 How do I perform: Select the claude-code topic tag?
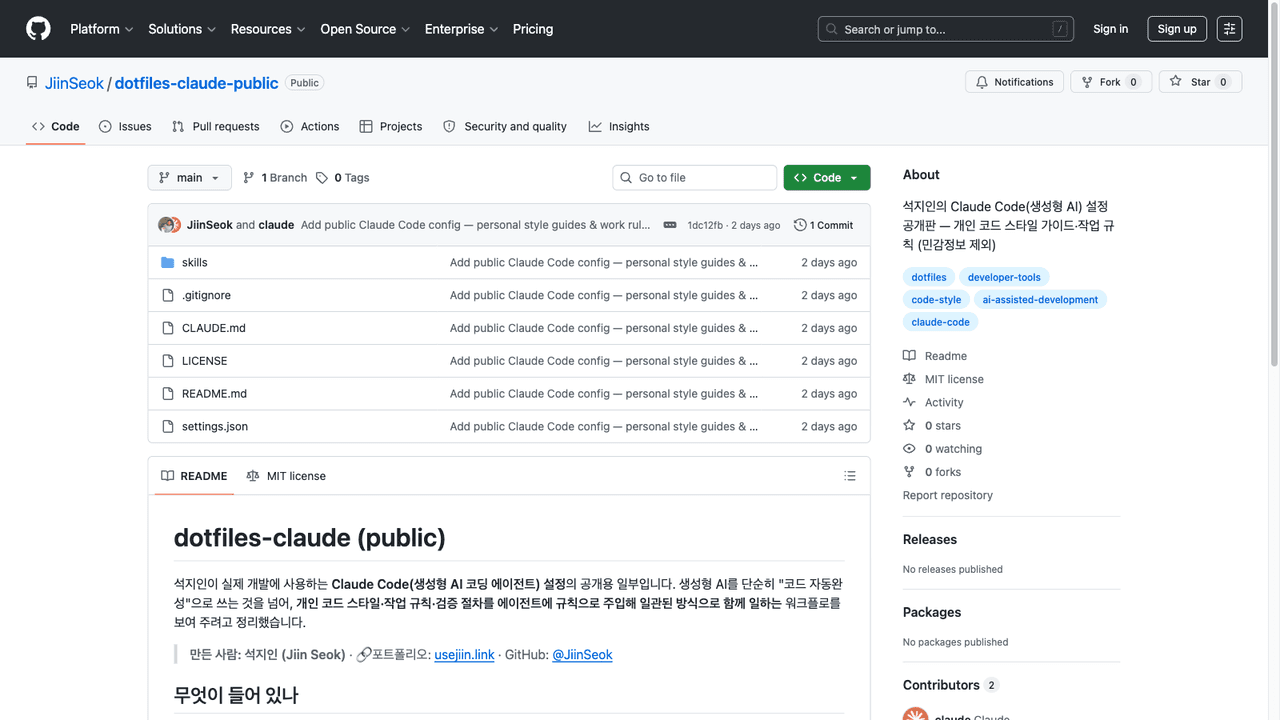click(x=941, y=322)
